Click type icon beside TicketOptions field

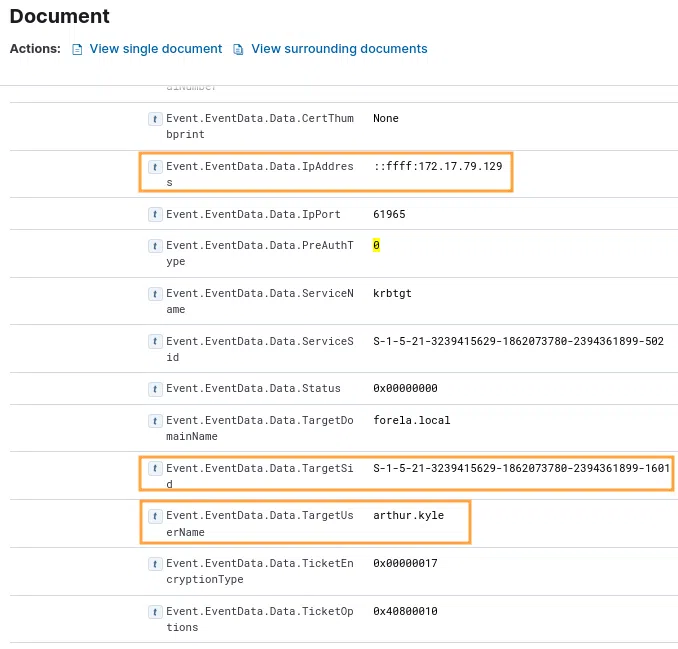click(x=155, y=611)
